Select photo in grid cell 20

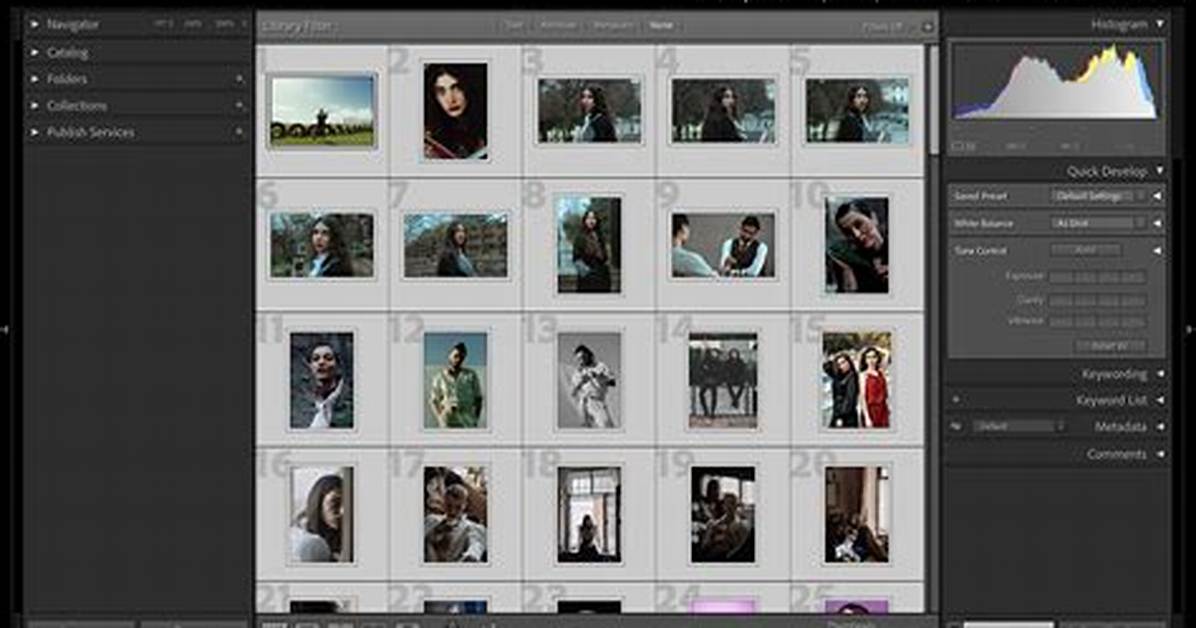(857, 514)
